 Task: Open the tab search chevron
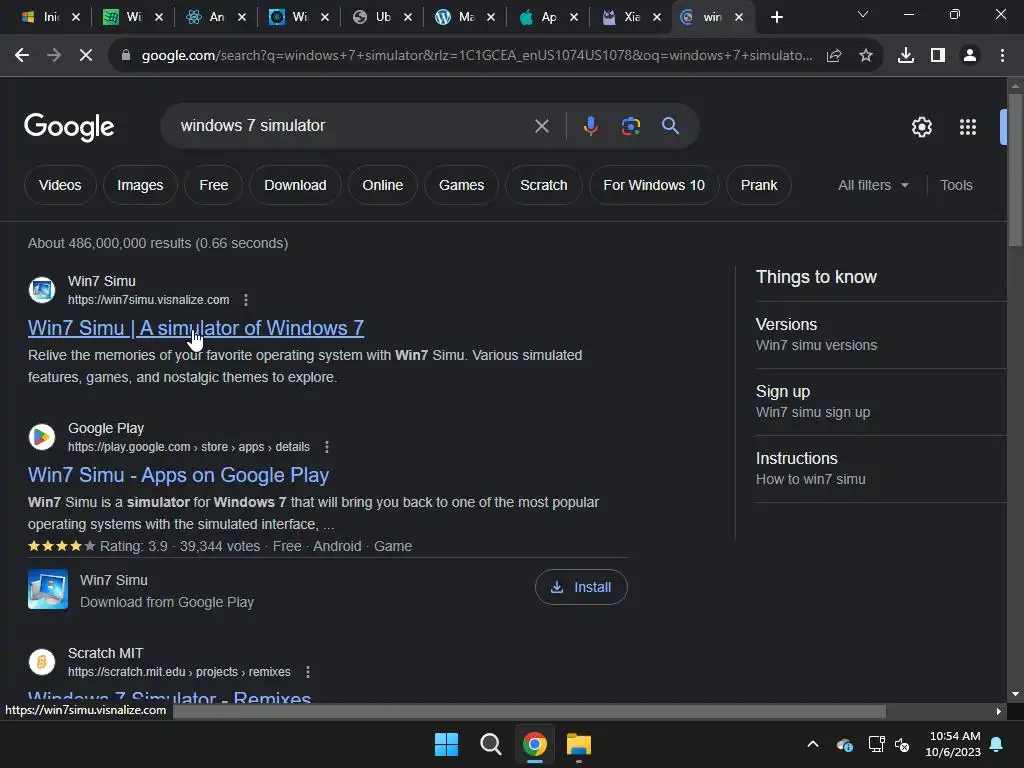[x=863, y=14]
